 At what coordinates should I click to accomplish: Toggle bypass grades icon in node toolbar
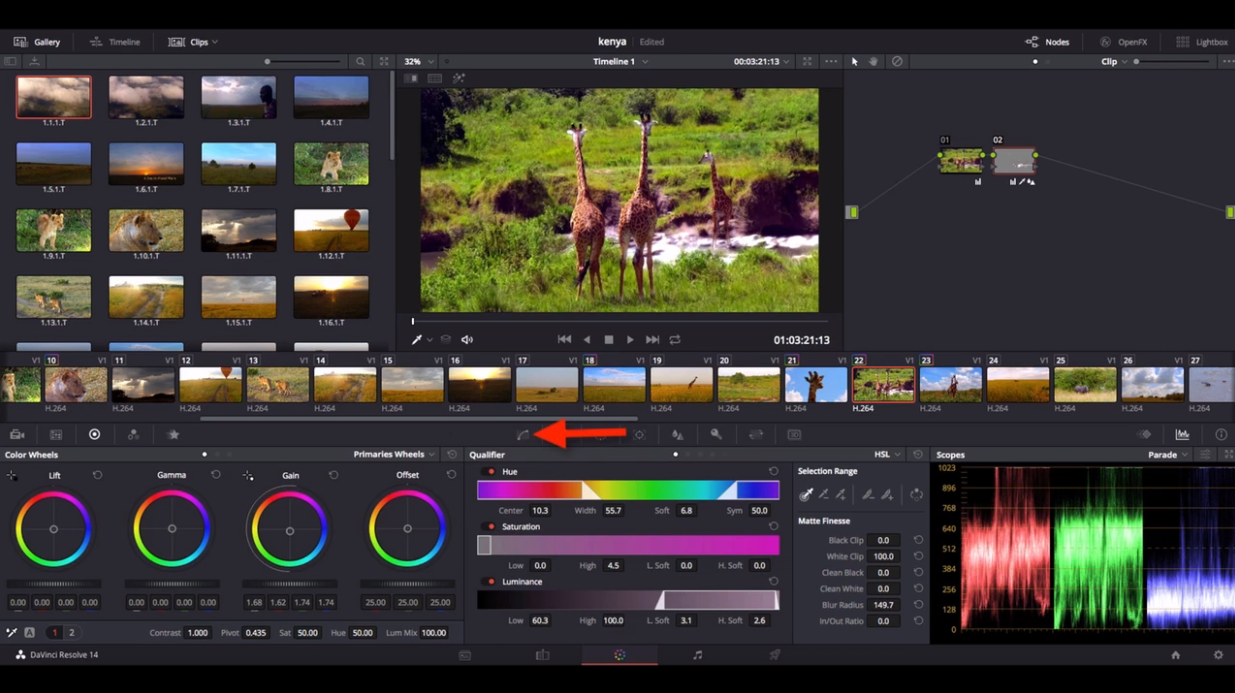coord(897,62)
